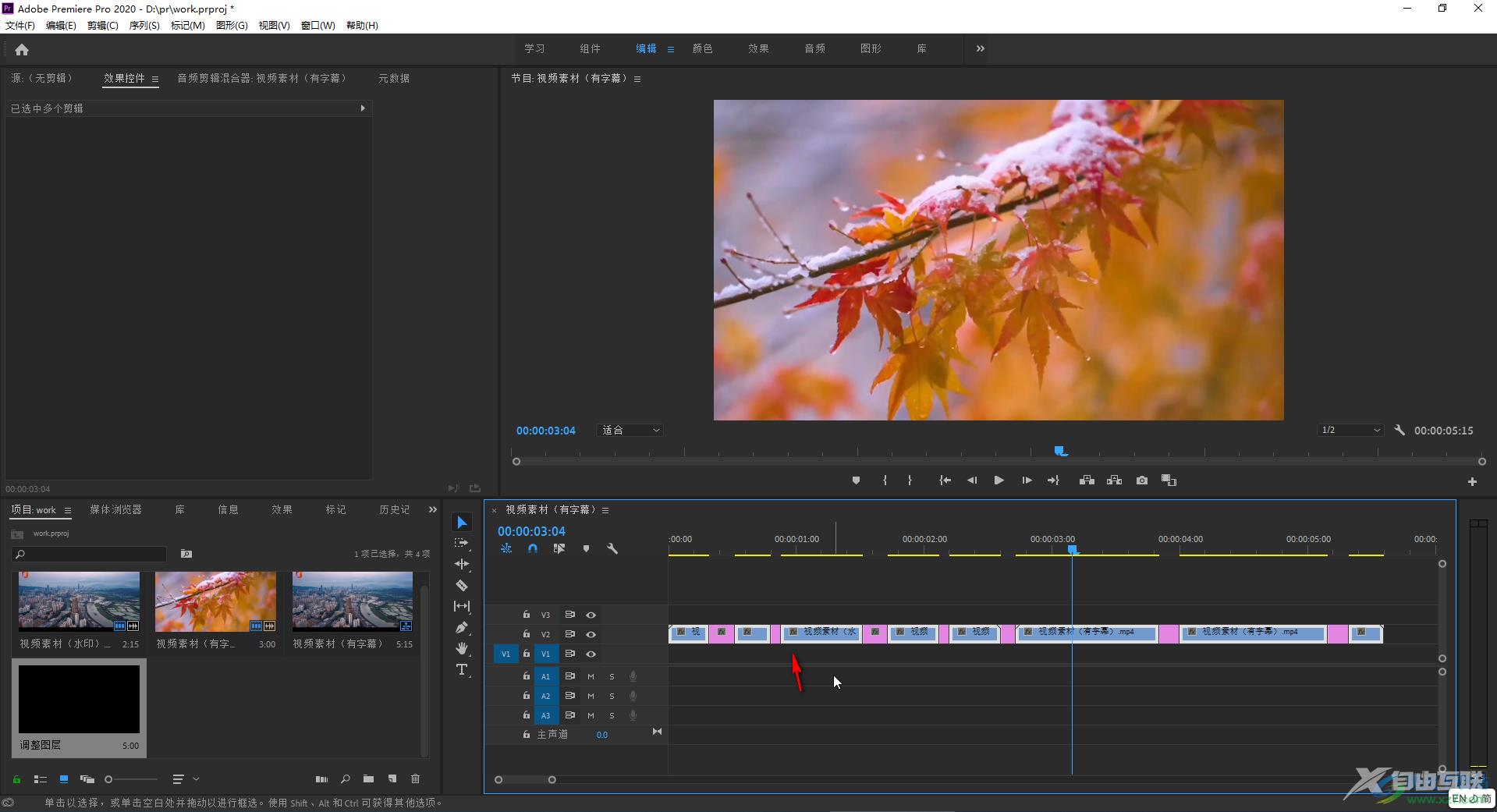The width and height of the screenshot is (1497, 812).
Task: Toggle V1 track output eye
Action: 591,654
